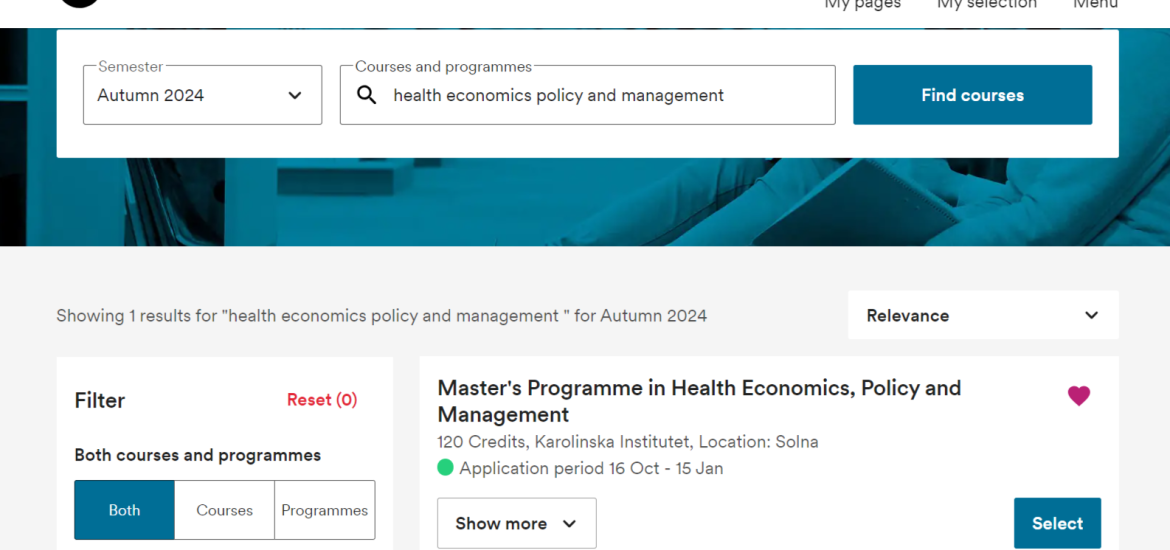1170x550 pixels.
Task: Toggle the pink heart favorite icon
Action: coord(1078,396)
